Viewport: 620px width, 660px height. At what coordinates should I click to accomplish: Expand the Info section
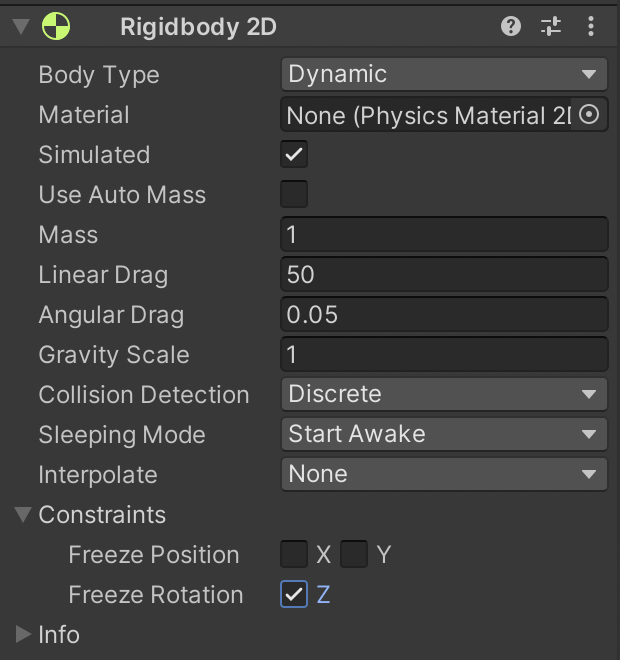click(23, 634)
